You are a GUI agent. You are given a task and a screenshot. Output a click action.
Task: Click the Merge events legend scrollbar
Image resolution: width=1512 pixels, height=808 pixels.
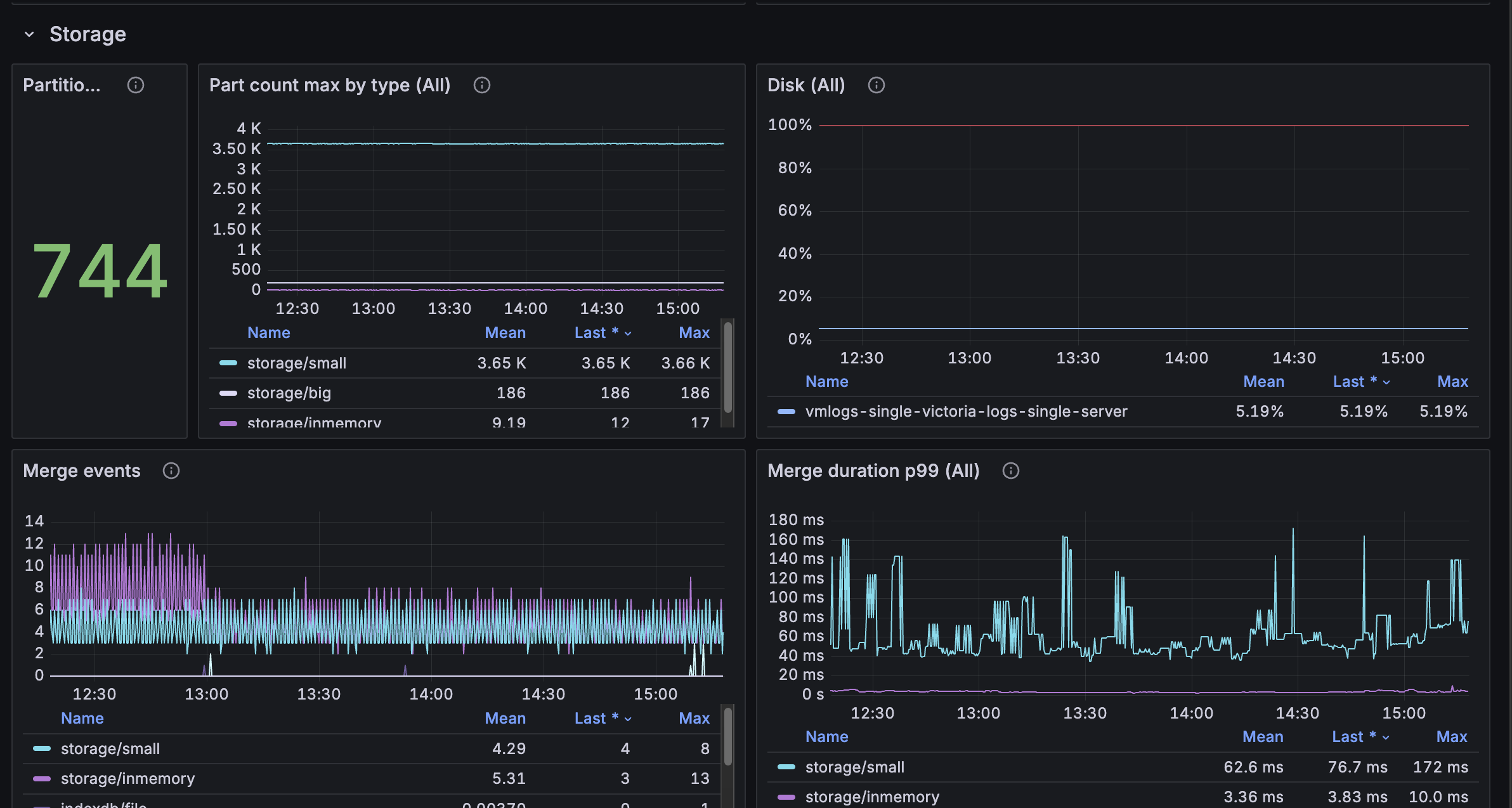tap(728, 736)
